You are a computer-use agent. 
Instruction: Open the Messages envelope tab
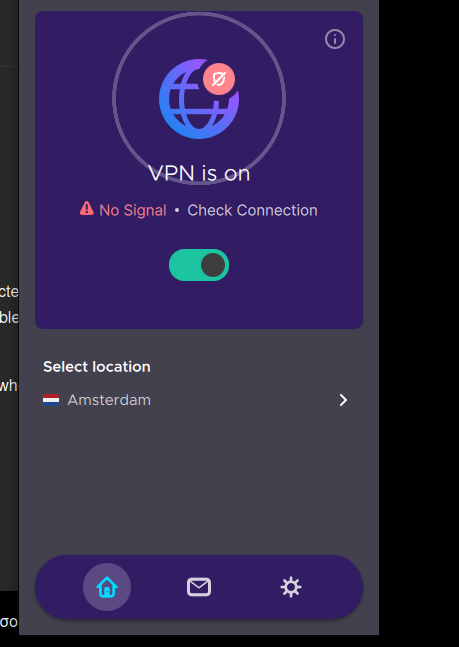click(199, 587)
